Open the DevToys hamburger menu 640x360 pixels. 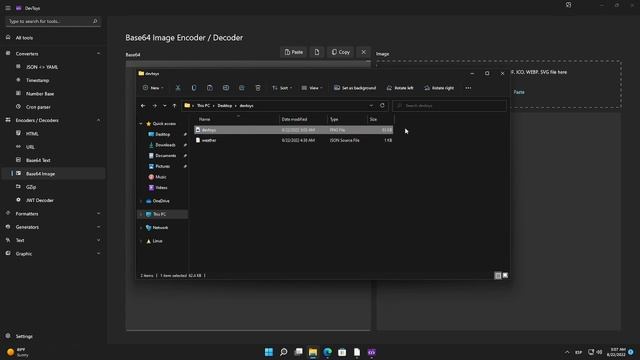[x=8, y=8]
